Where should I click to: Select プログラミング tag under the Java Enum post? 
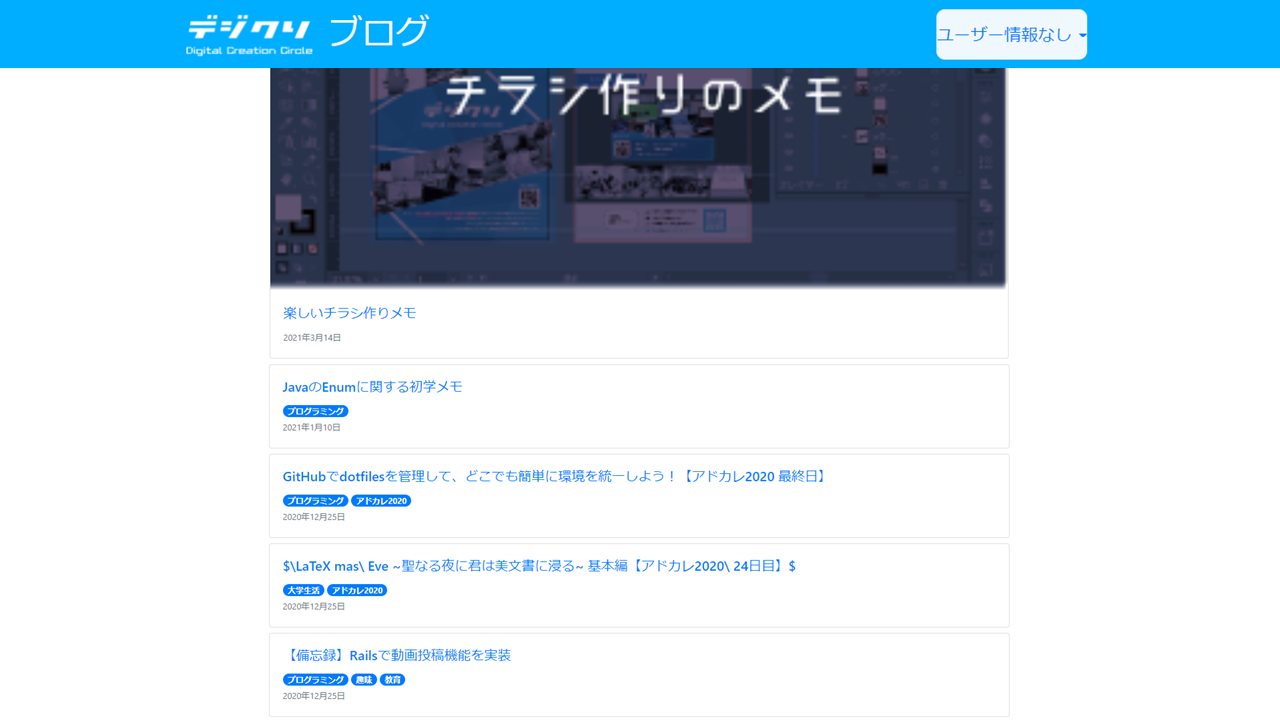point(315,411)
